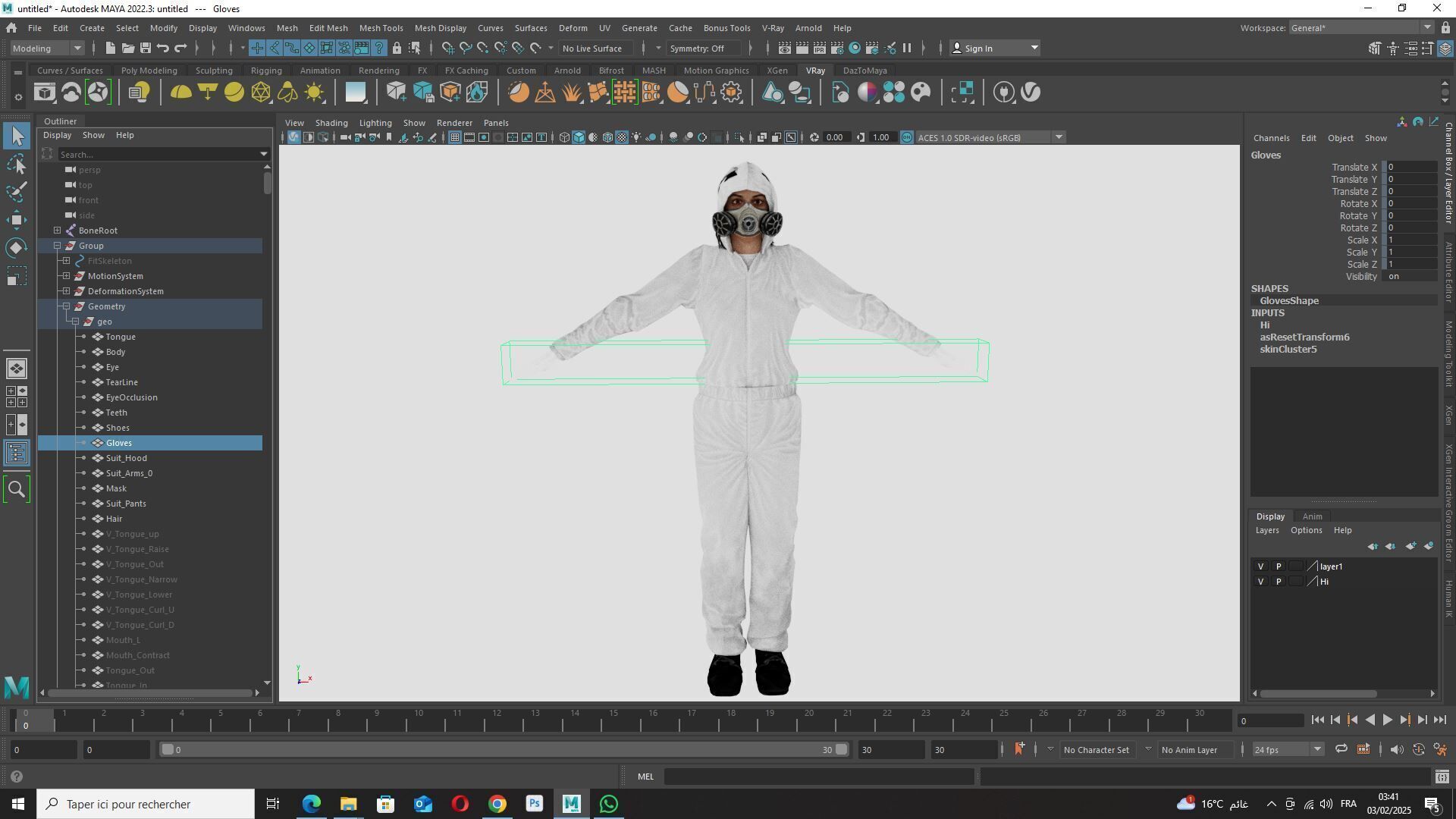The width and height of the screenshot is (1456, 819).
Task: Open Maya home icon in menu bar
Action: click(11, 28)
